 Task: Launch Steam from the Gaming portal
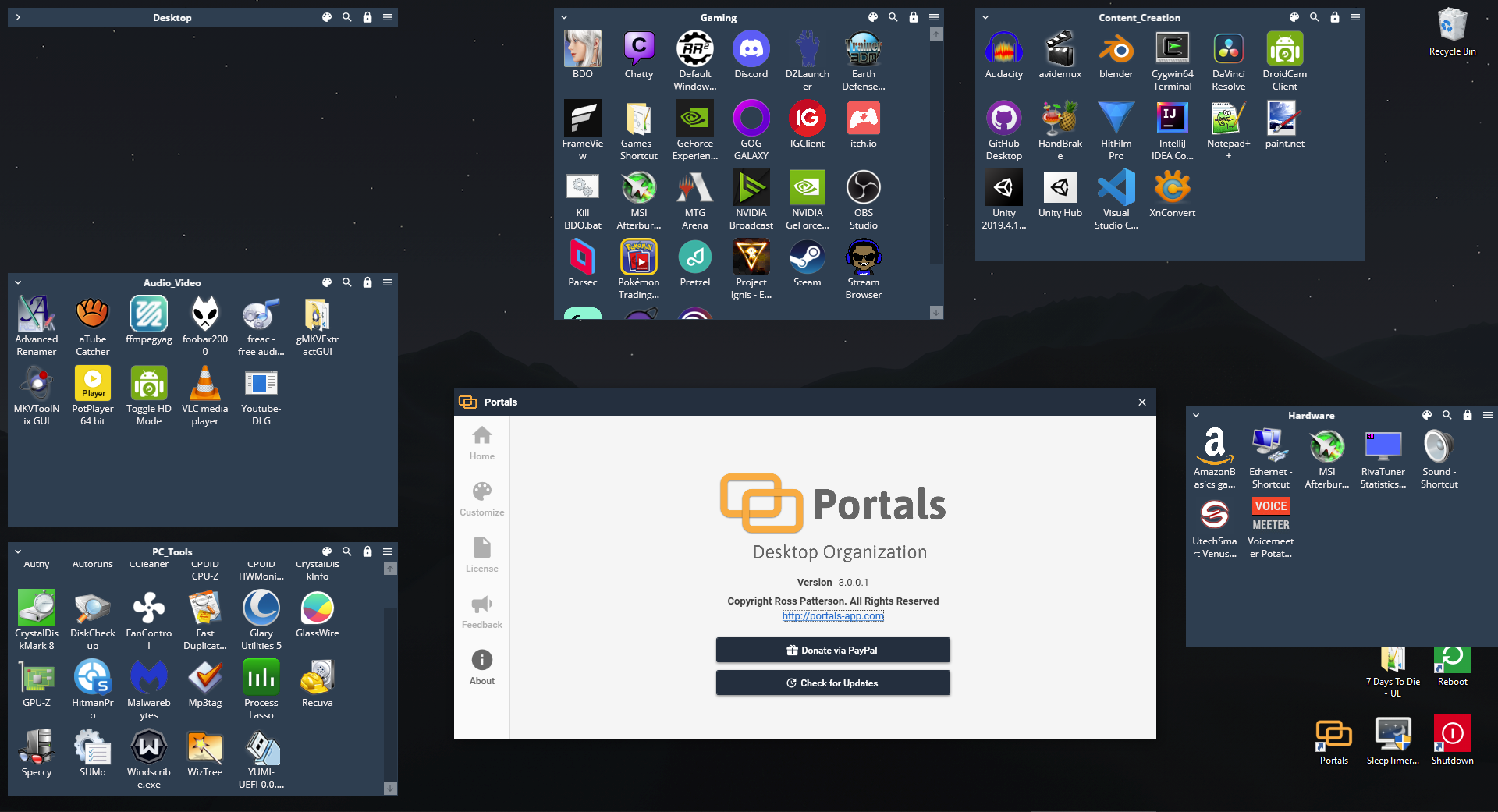[x=807, y=264]
